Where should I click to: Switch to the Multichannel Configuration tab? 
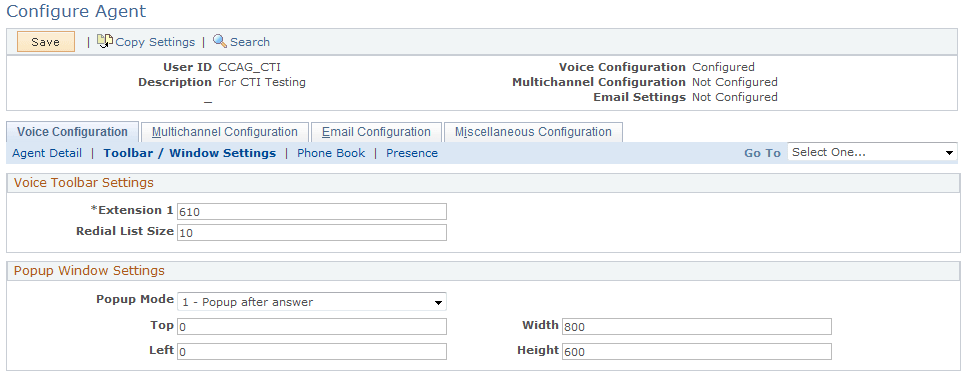coord(224,132)
